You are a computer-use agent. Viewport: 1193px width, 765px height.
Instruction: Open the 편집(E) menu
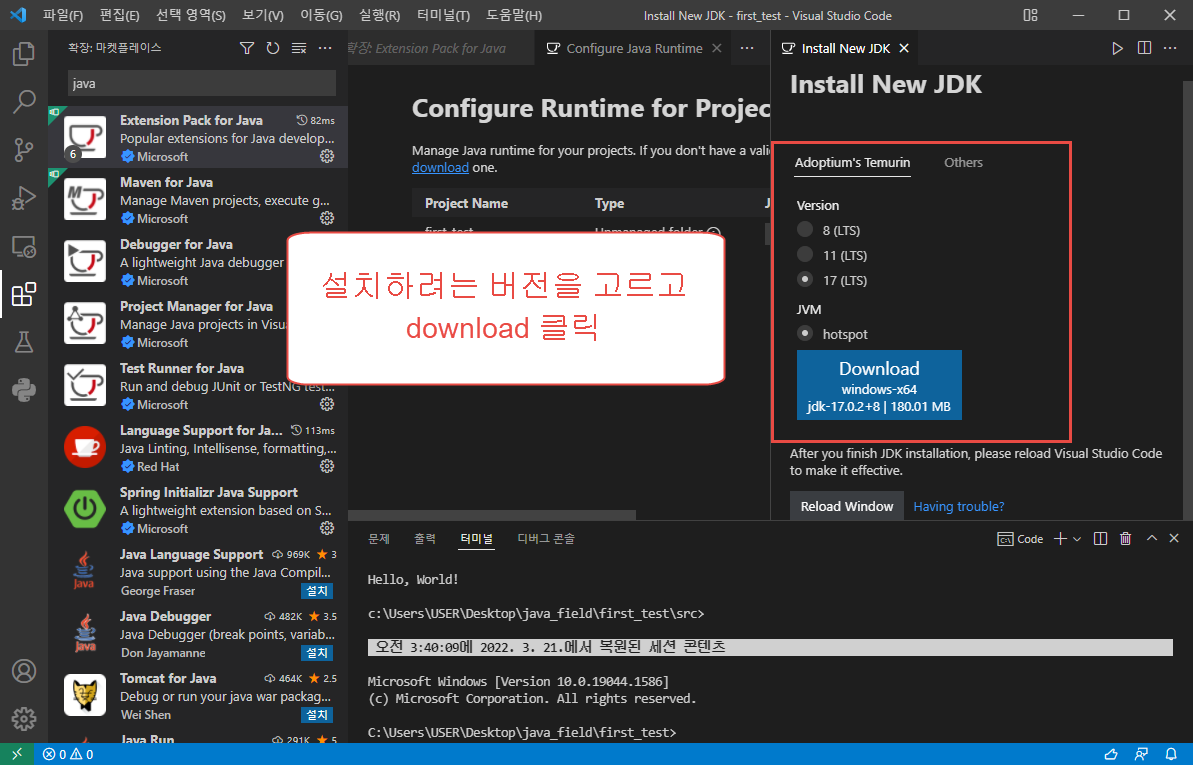tap(119, 15)
